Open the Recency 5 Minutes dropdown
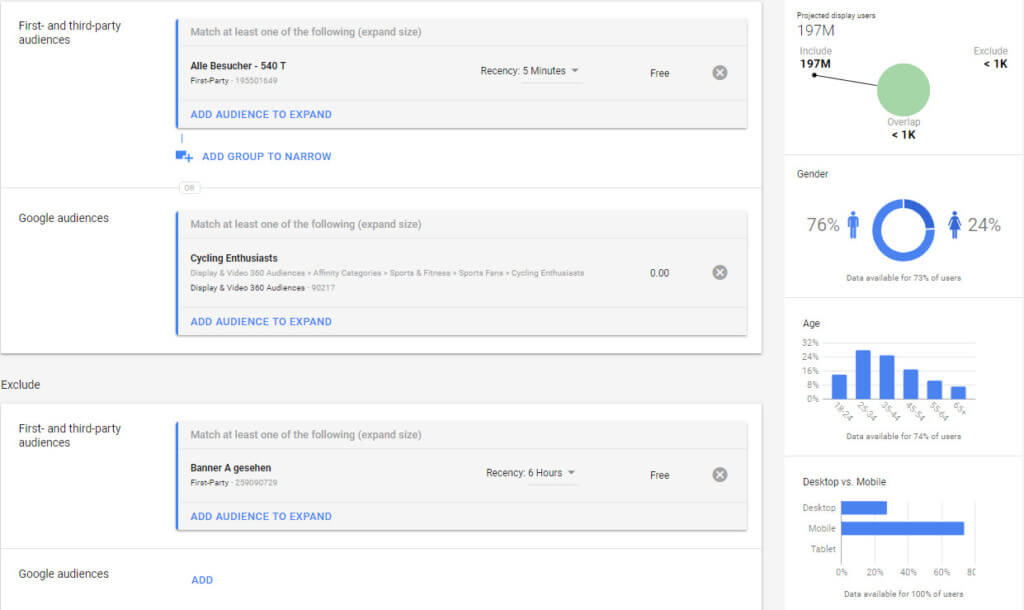 (530, 71)
